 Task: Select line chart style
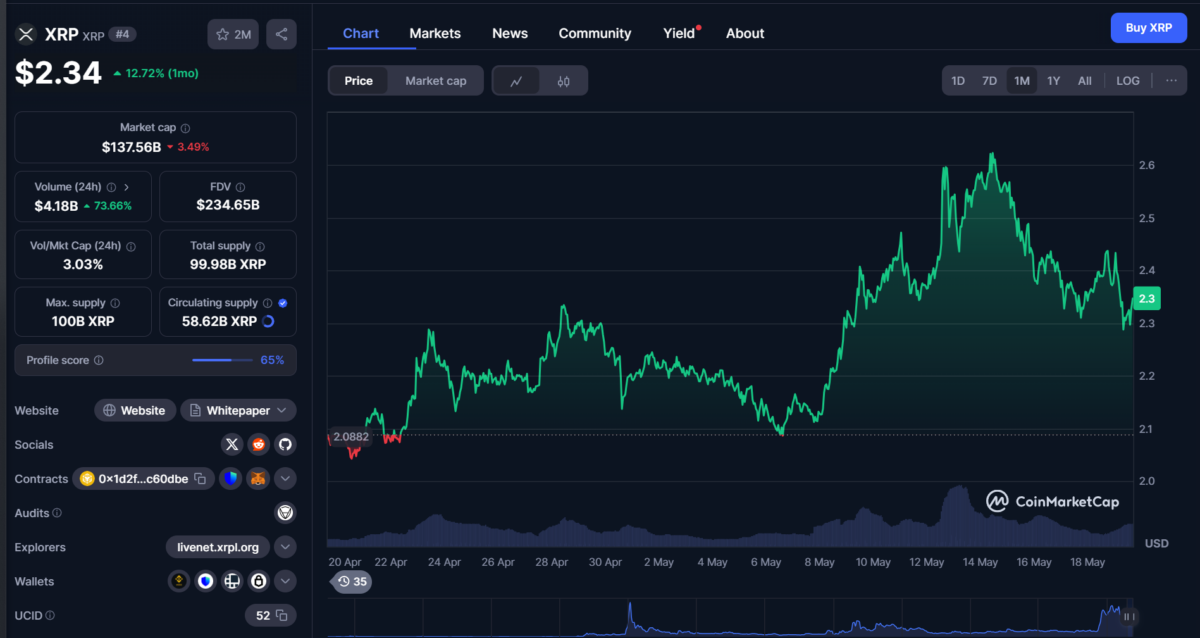click(x=516, y=81)
